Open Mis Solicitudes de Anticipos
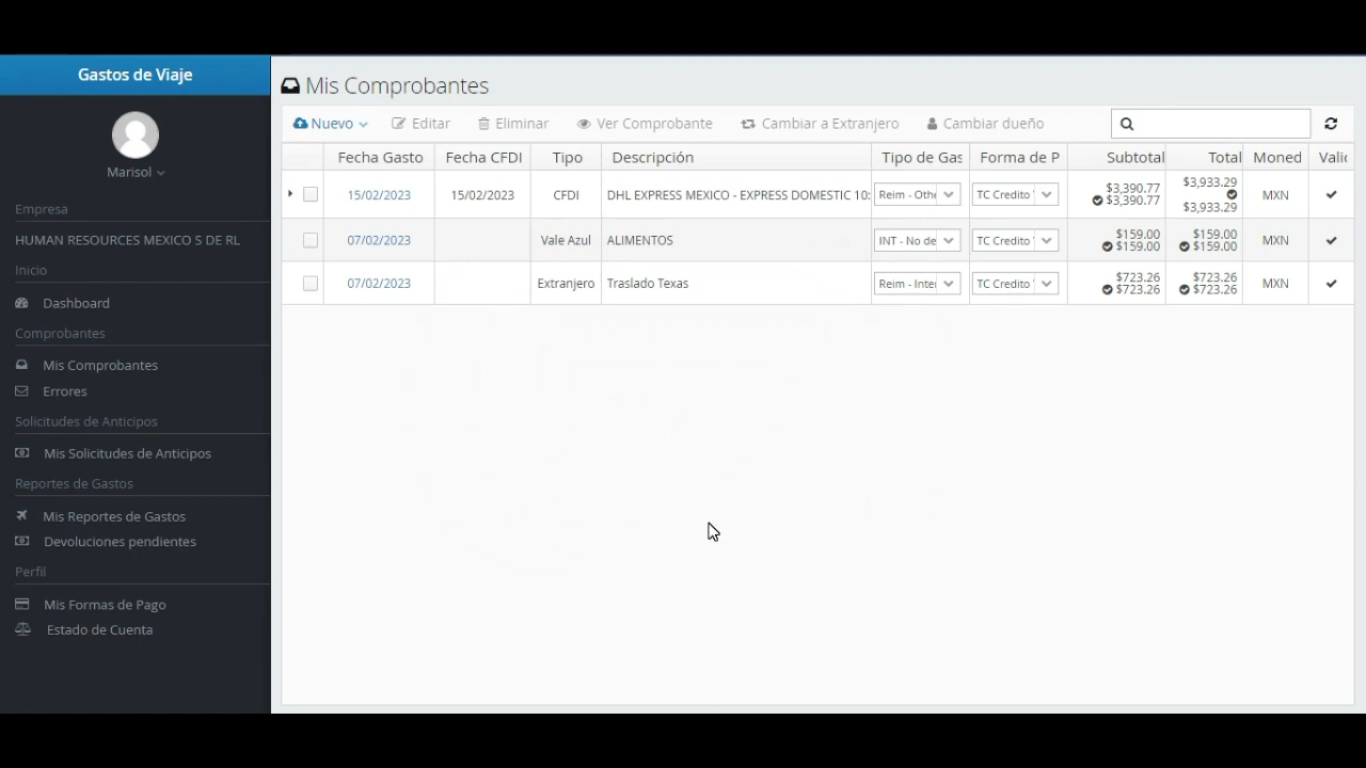This screenshot has height=768, width=1366. coord(127,453)
